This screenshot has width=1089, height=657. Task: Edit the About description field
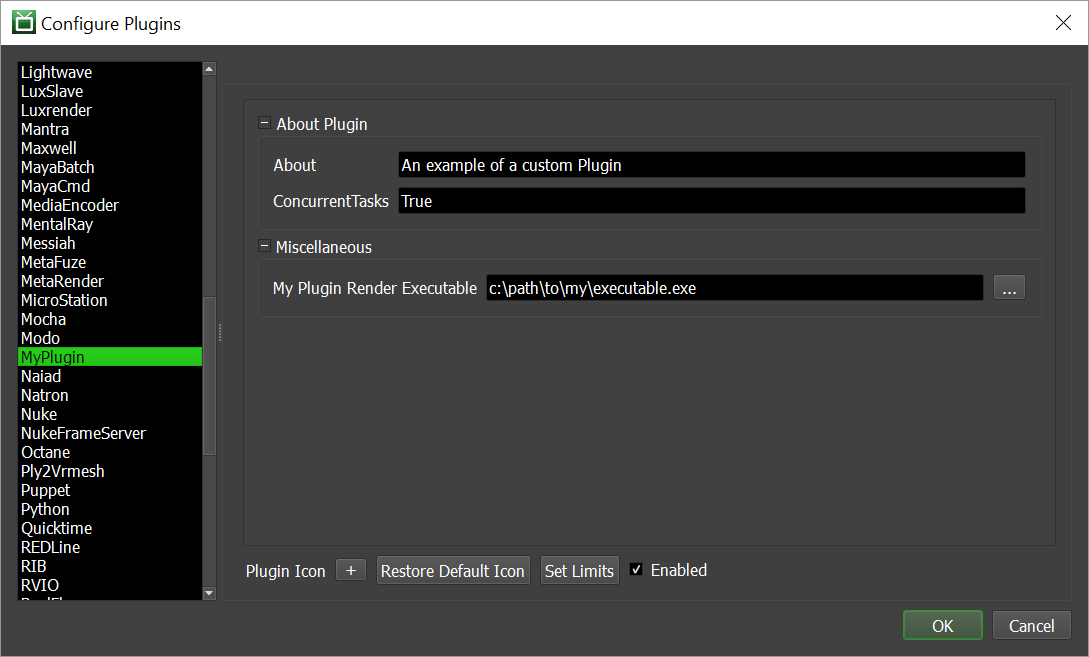[x=710, y=164]
